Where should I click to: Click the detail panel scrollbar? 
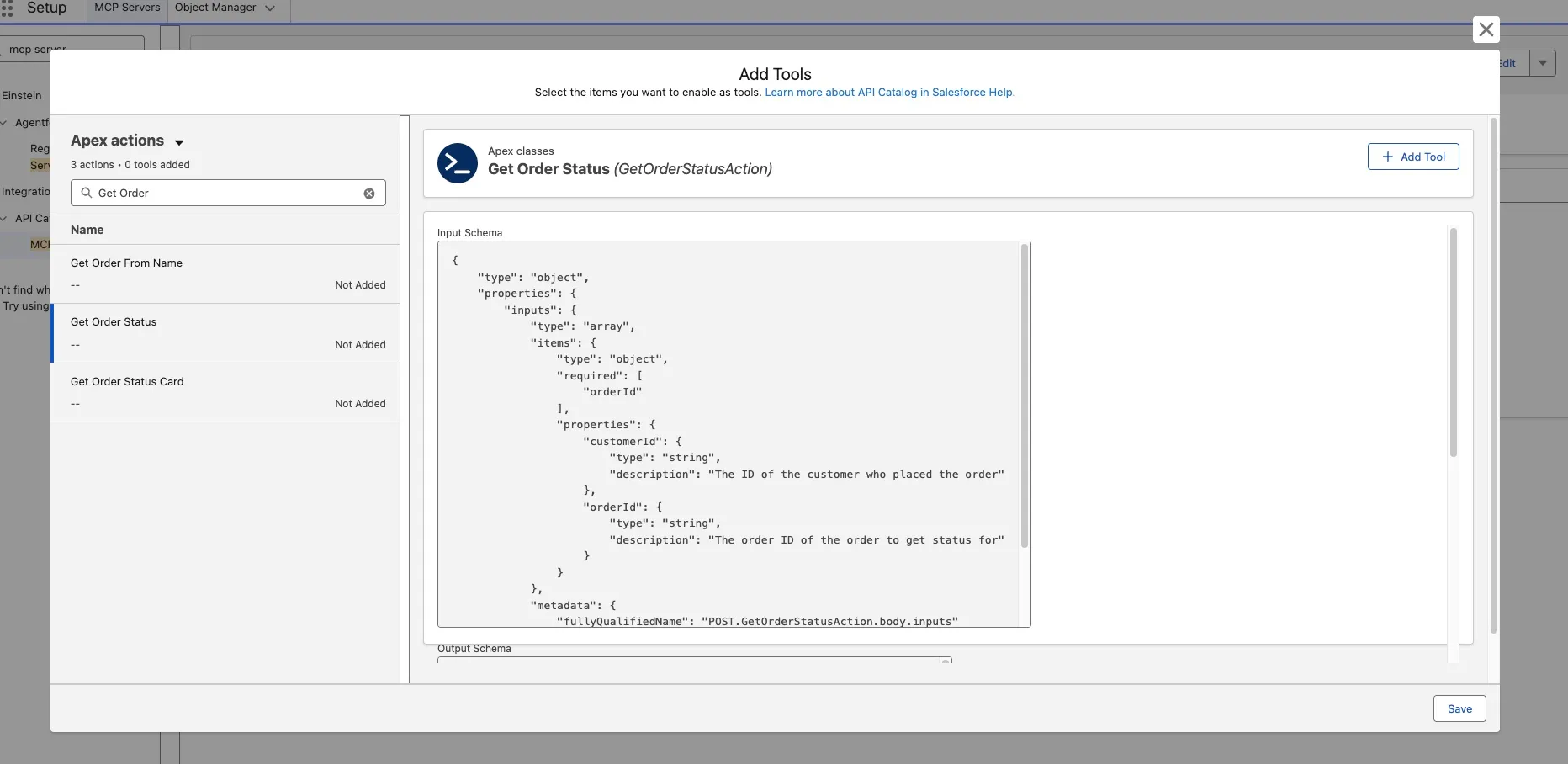tap(1453, 342)
